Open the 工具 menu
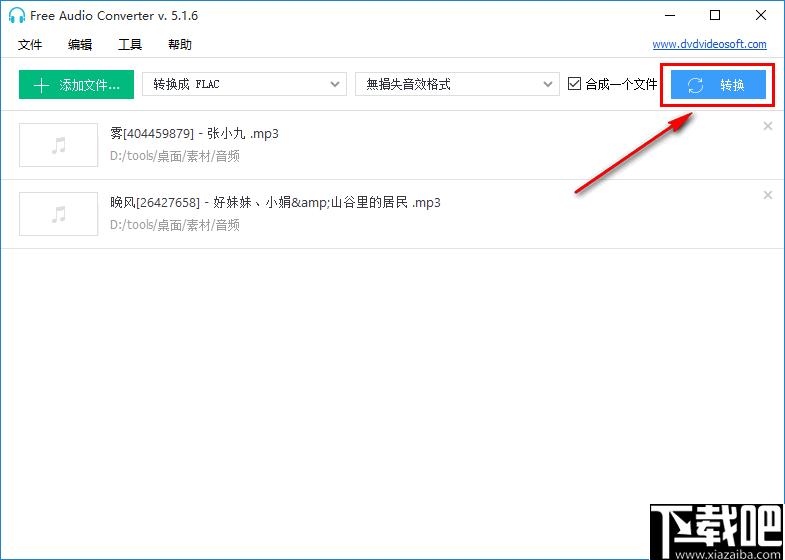 pyautogui.click(x=130, y=45)
